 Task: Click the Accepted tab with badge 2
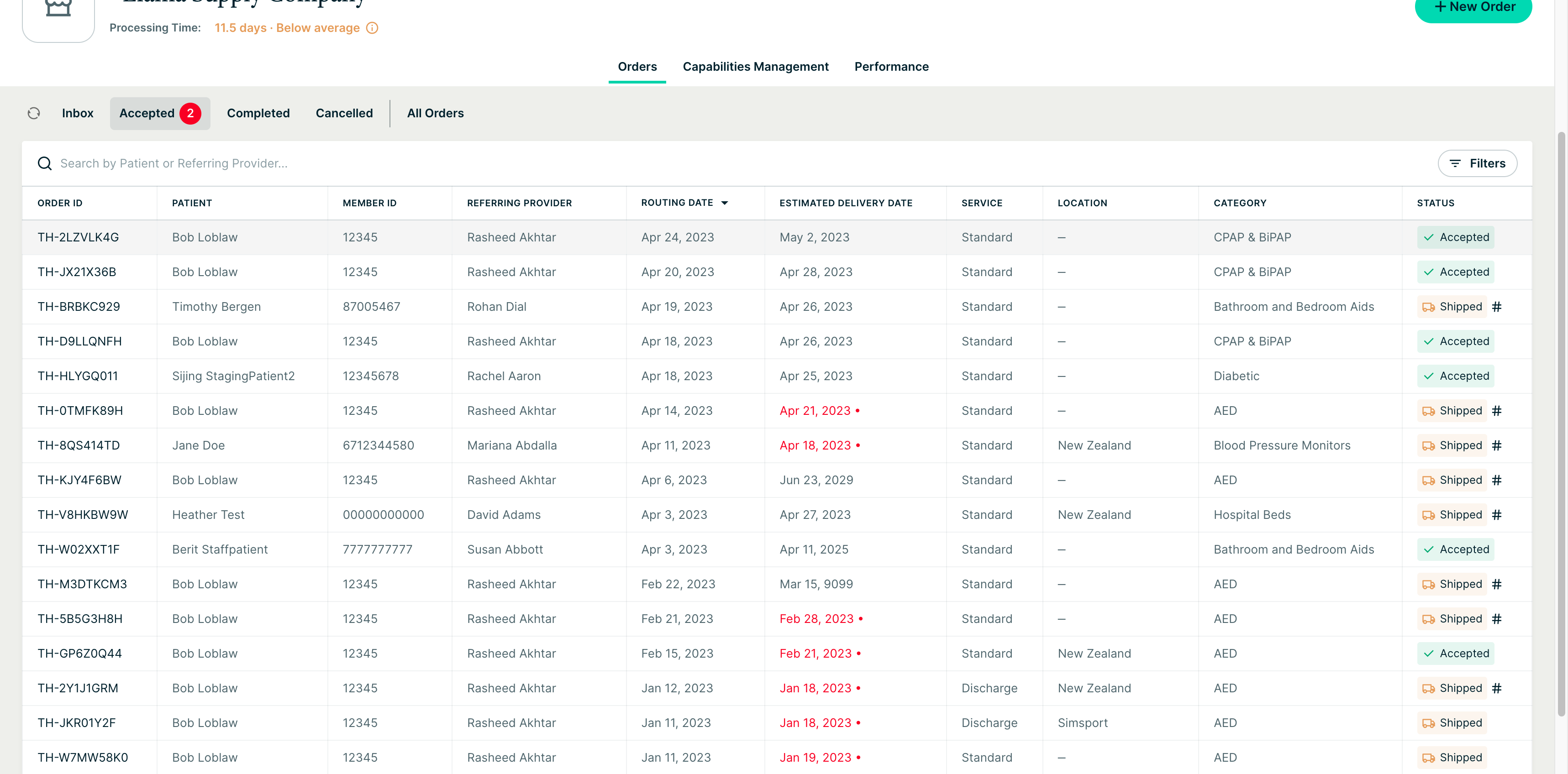point(160,112)
